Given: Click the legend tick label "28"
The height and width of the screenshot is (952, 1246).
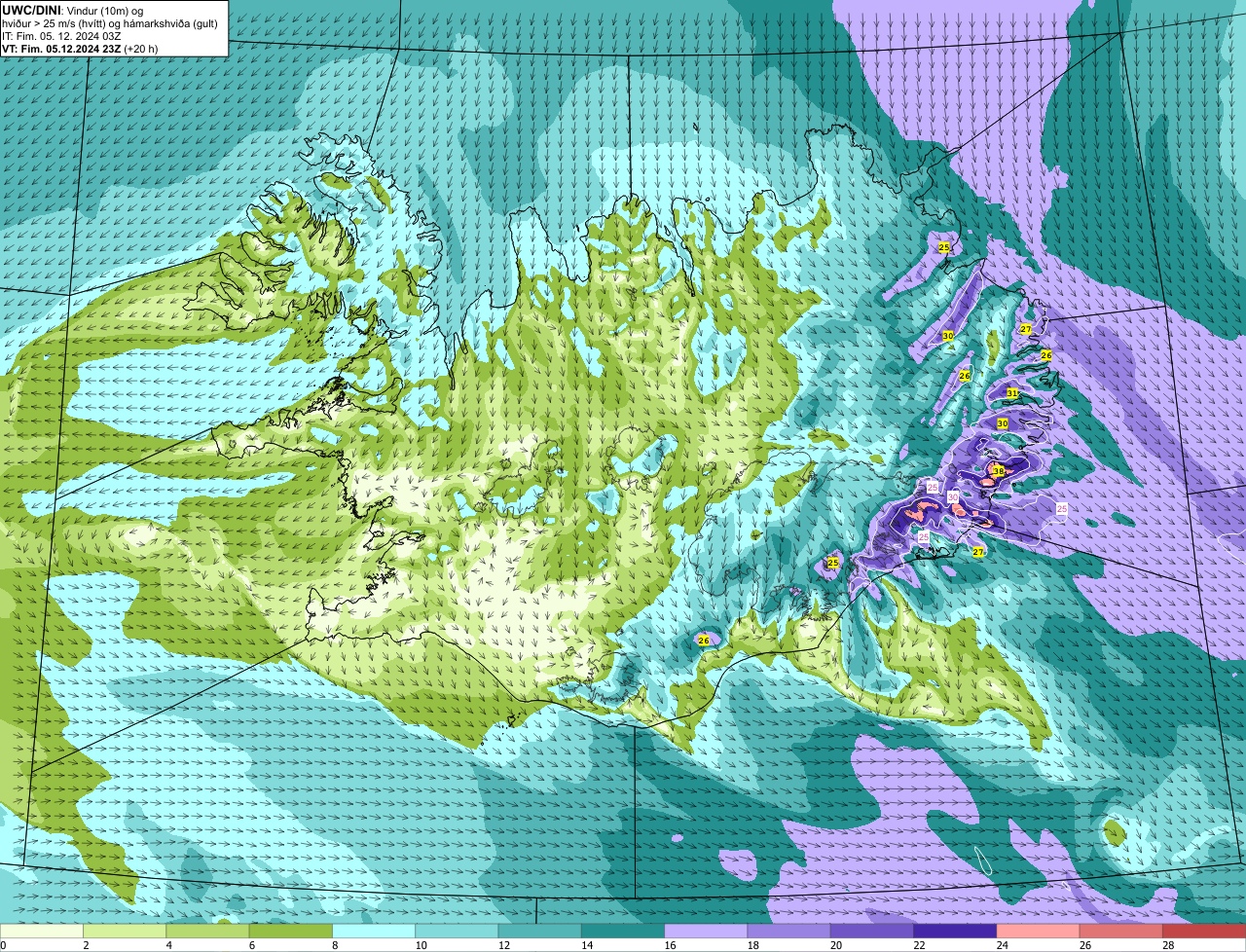Looking at the screenshot, I should coord(1168,945).
